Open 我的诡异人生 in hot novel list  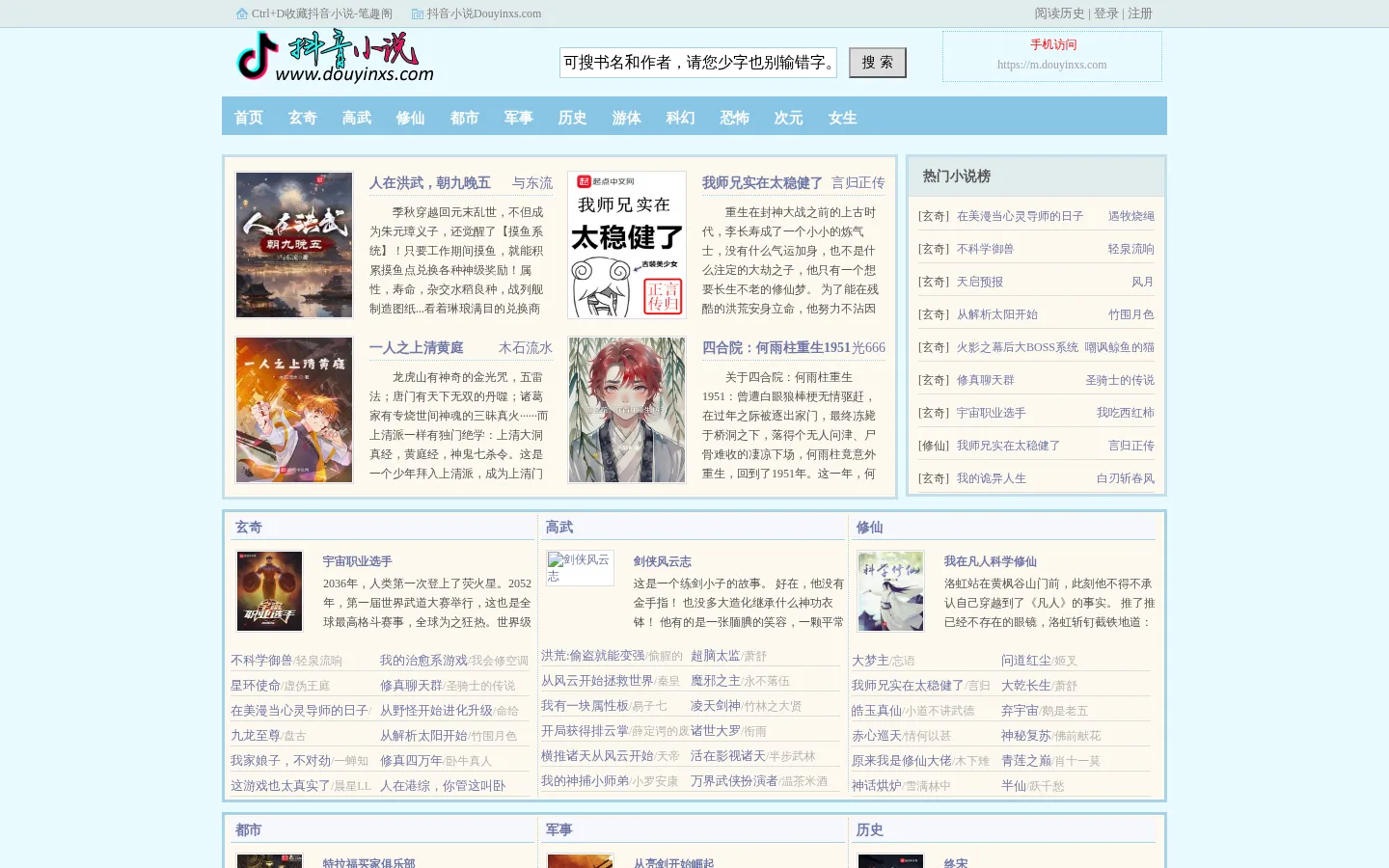[x=992, y=478]
